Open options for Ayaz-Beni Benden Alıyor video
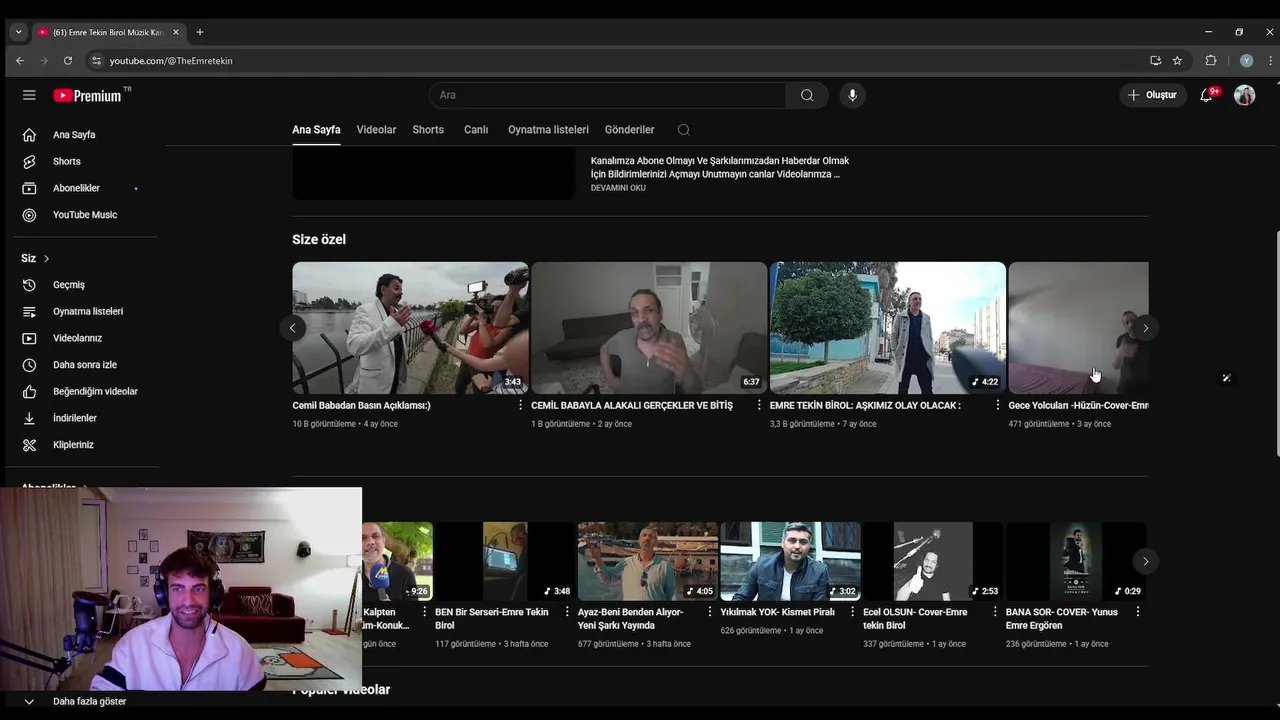This screenshot has width=1280, height=720. click(x=709, y=612)
